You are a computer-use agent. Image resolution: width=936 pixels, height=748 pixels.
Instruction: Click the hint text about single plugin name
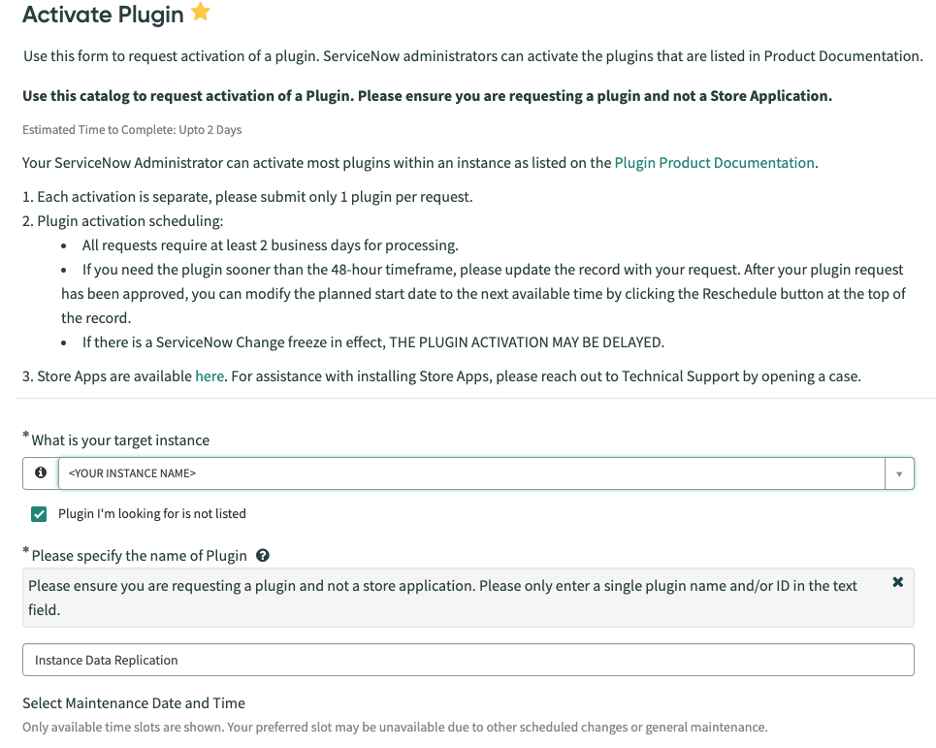(x=443, y=598)
